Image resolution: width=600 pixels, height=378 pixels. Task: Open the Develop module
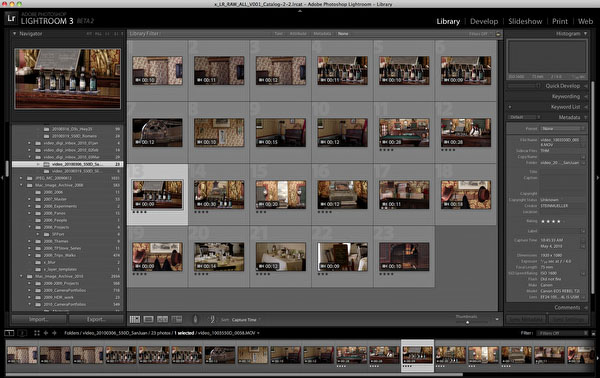pos(484,21)
